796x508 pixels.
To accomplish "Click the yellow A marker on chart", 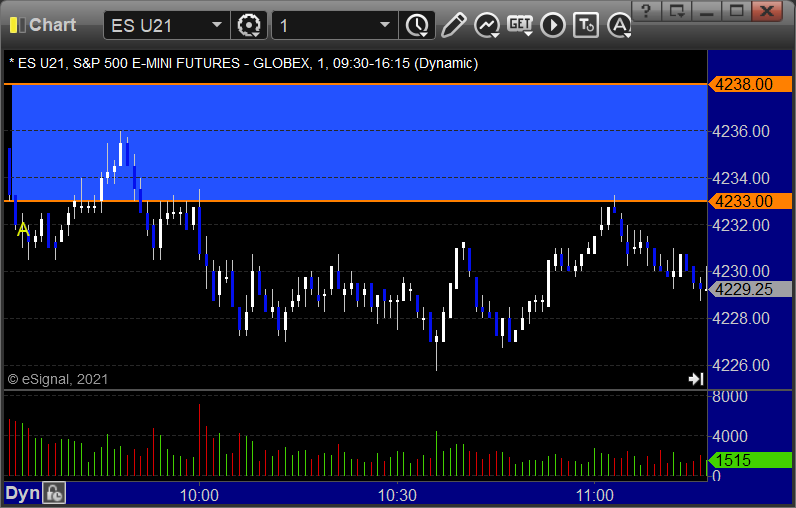I will [22, 230].
